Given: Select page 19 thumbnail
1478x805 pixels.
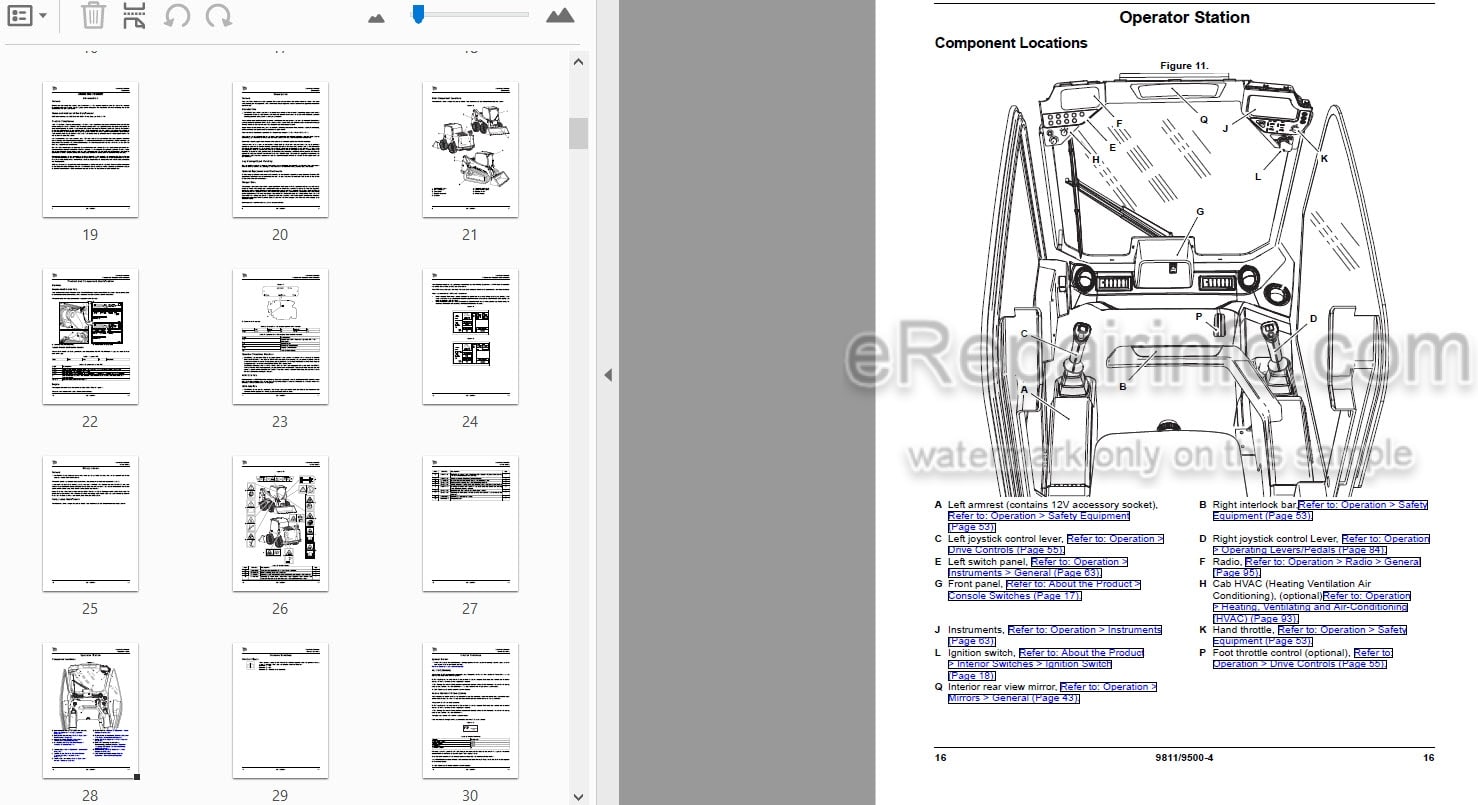Looking at the screenshot, I should (90, 150).
